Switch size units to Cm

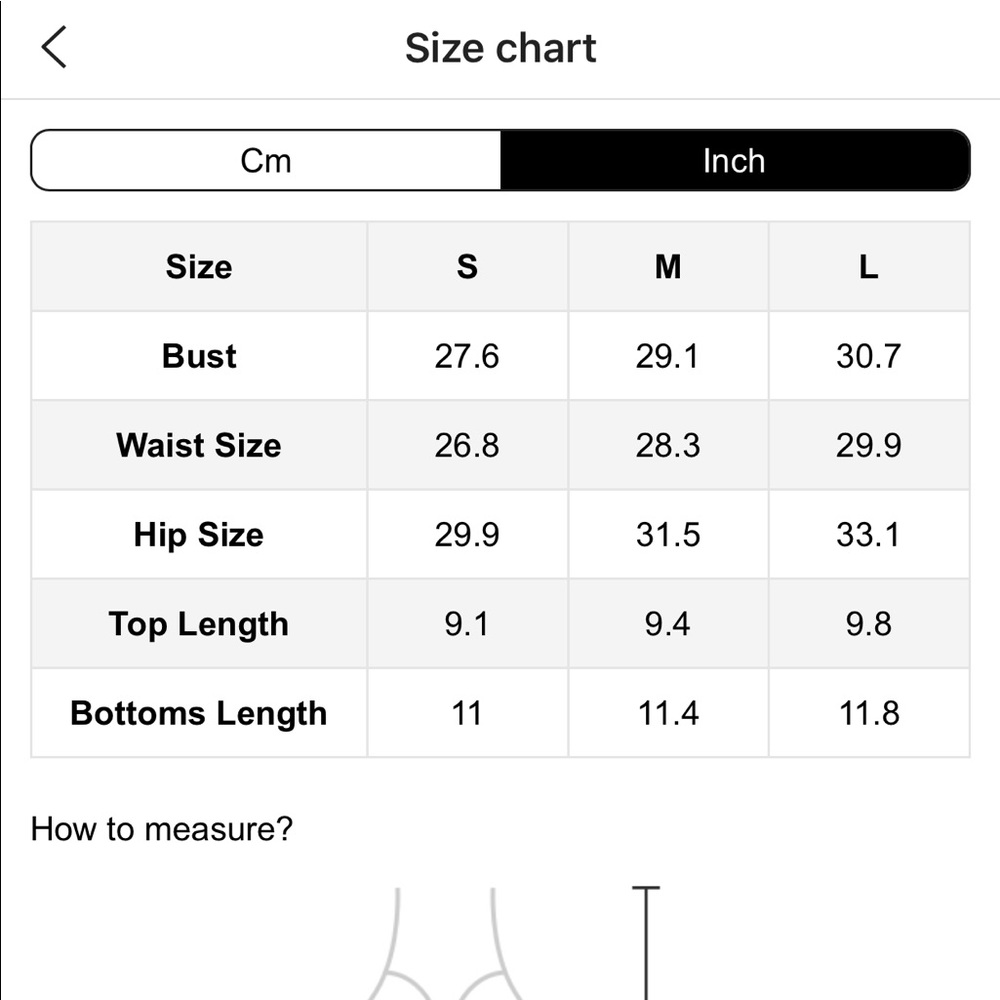266,160
